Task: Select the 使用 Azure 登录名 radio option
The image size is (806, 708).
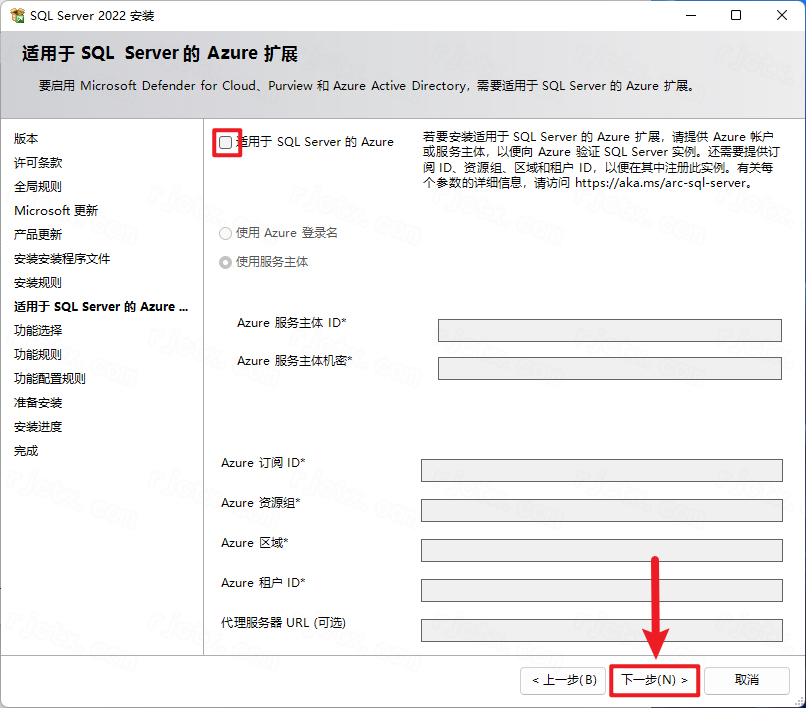Action: click(x=225, y=233)
